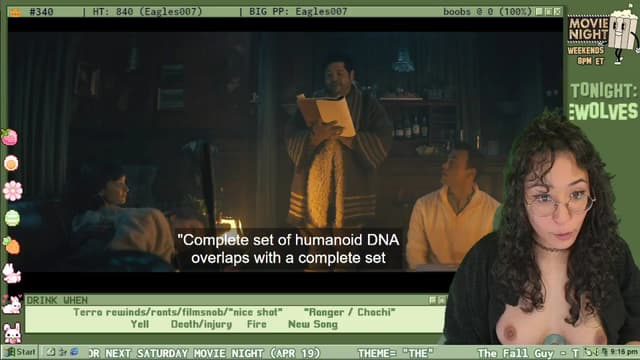Click the hopping pink bunny icon

pos(11,273)
